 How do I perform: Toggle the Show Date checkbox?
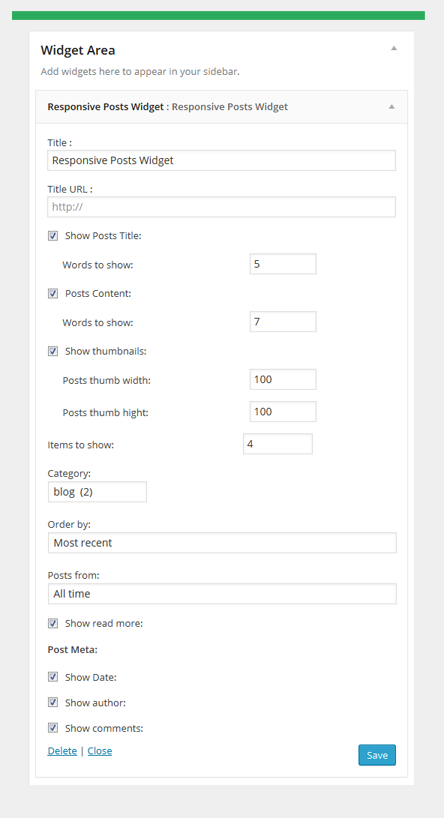tap(53, 677)
